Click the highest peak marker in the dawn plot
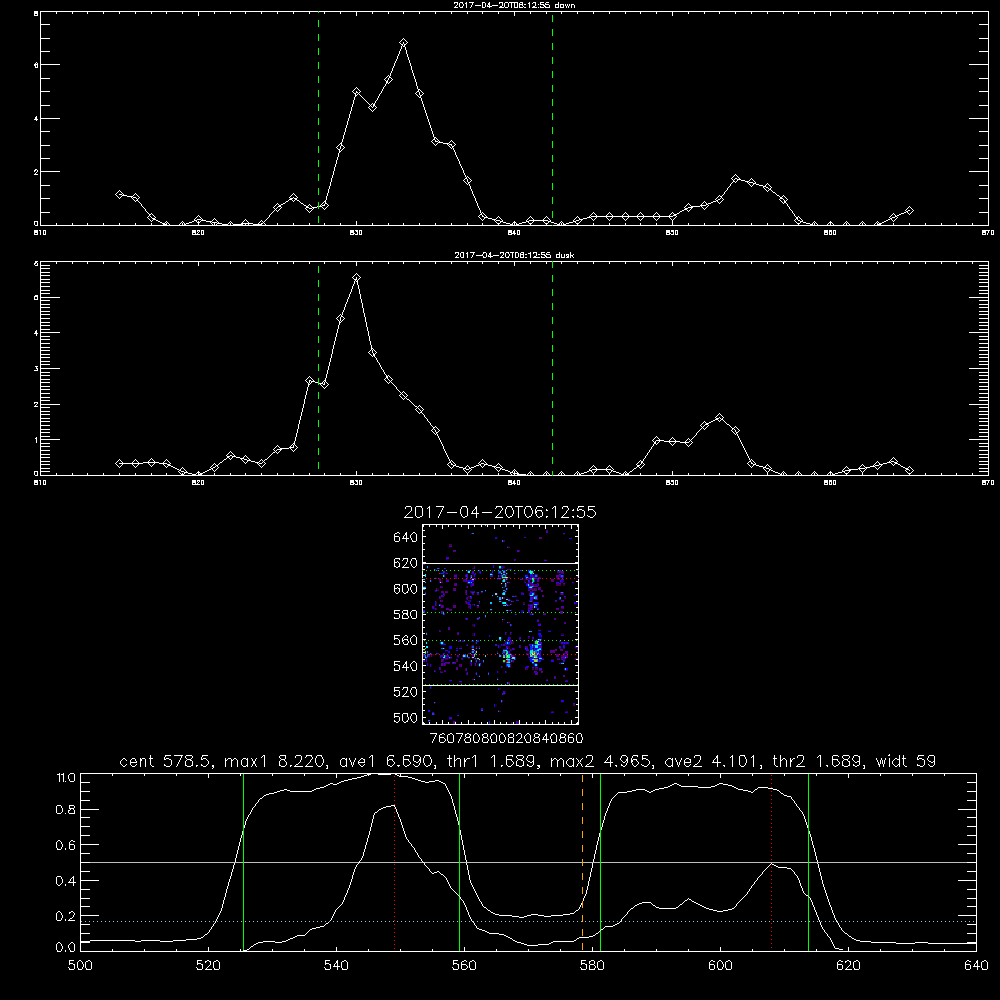The image size is (1000, 1000). 403,43
